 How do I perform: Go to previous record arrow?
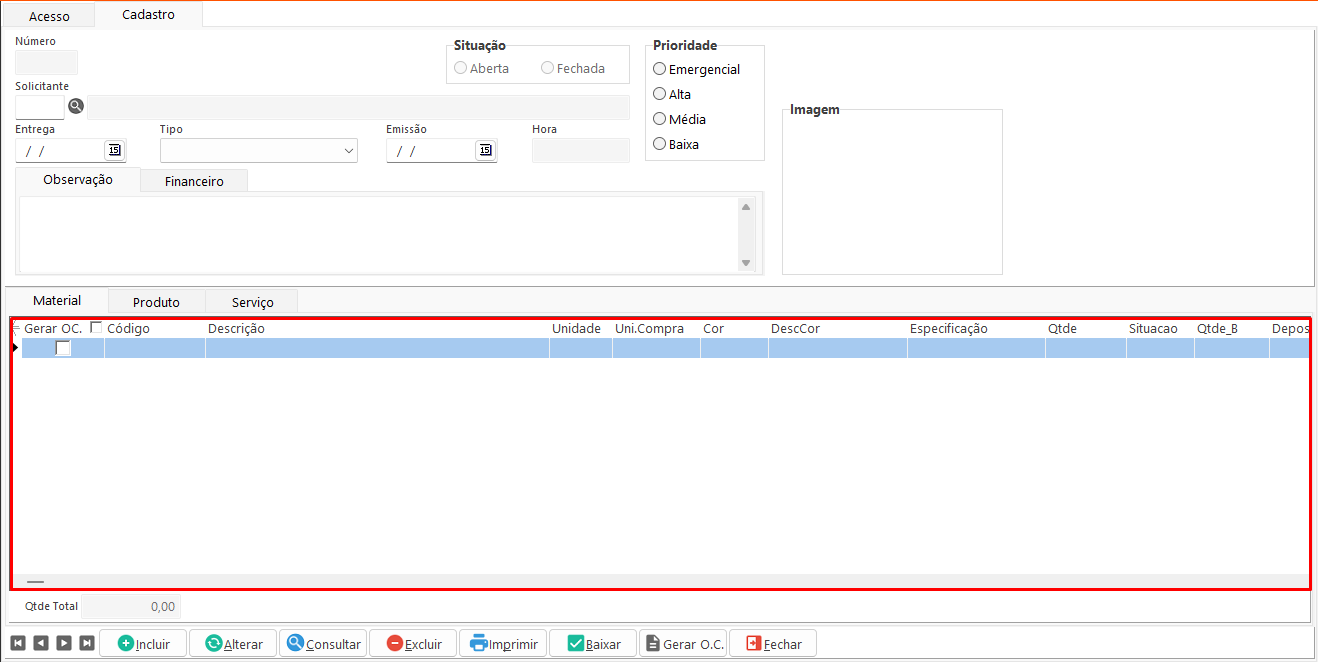[40, 643]
